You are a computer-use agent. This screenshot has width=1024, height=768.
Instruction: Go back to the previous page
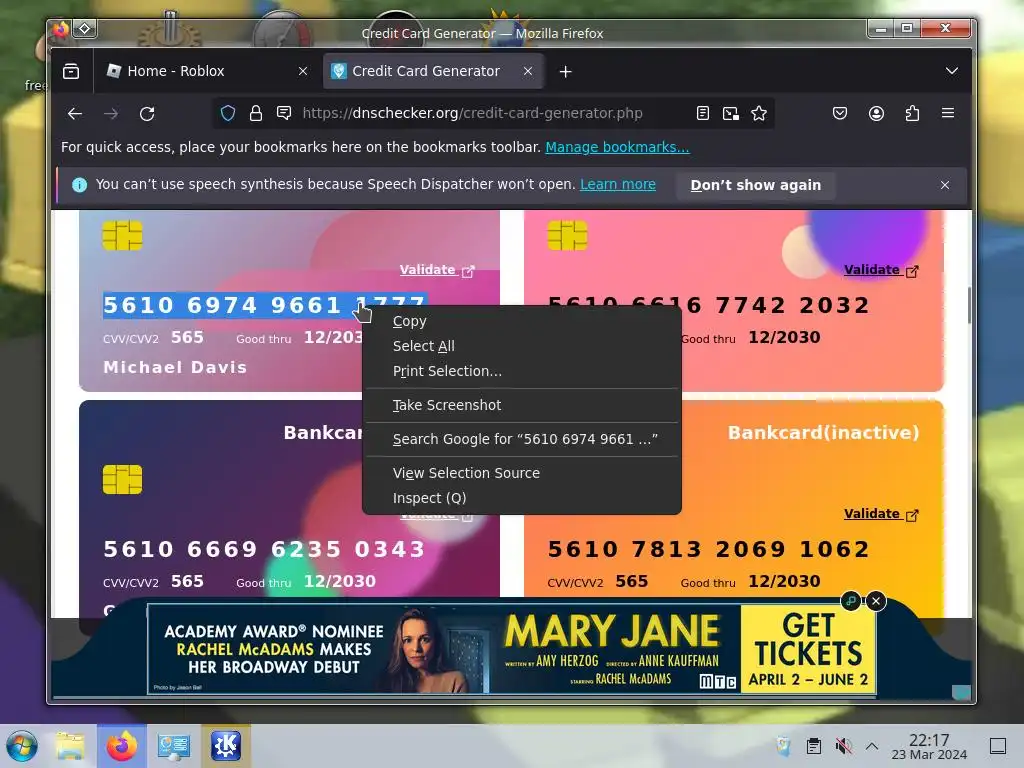[x=75, y=114]
